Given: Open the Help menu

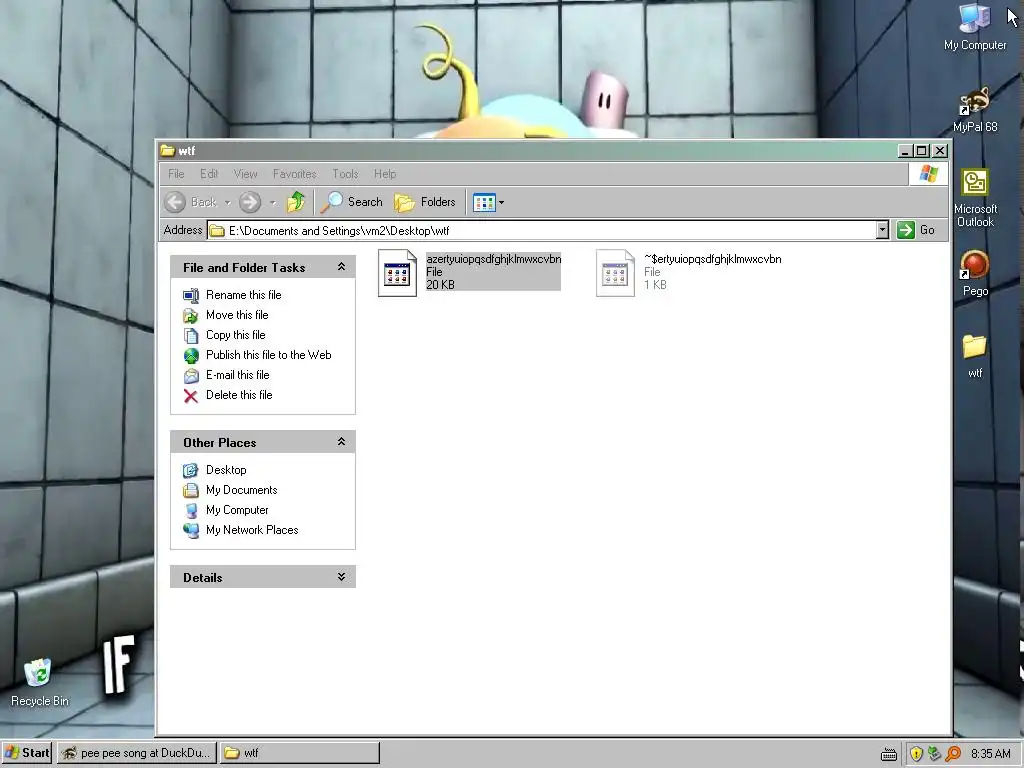Looking at the screenshot, I should coord(385,174).
